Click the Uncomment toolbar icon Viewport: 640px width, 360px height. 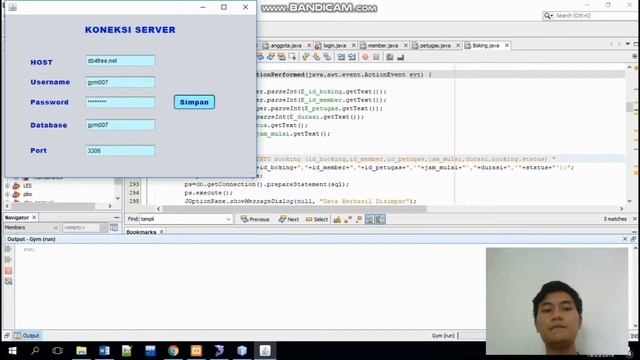(x=400, y=57)
